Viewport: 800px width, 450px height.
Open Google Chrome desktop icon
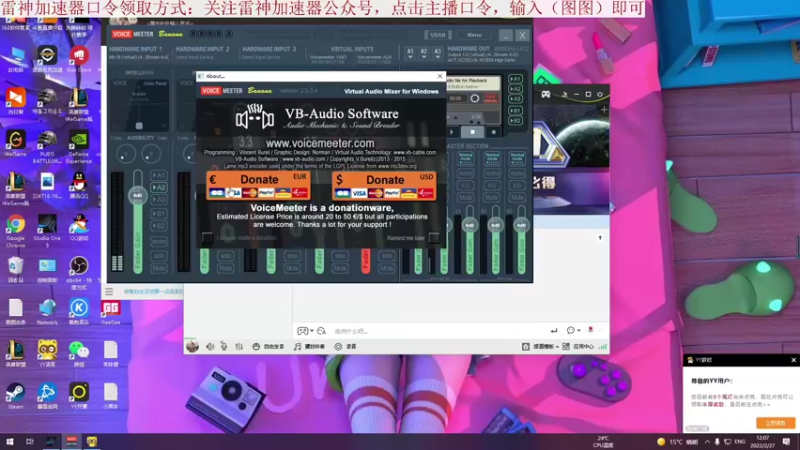[15, 231]
